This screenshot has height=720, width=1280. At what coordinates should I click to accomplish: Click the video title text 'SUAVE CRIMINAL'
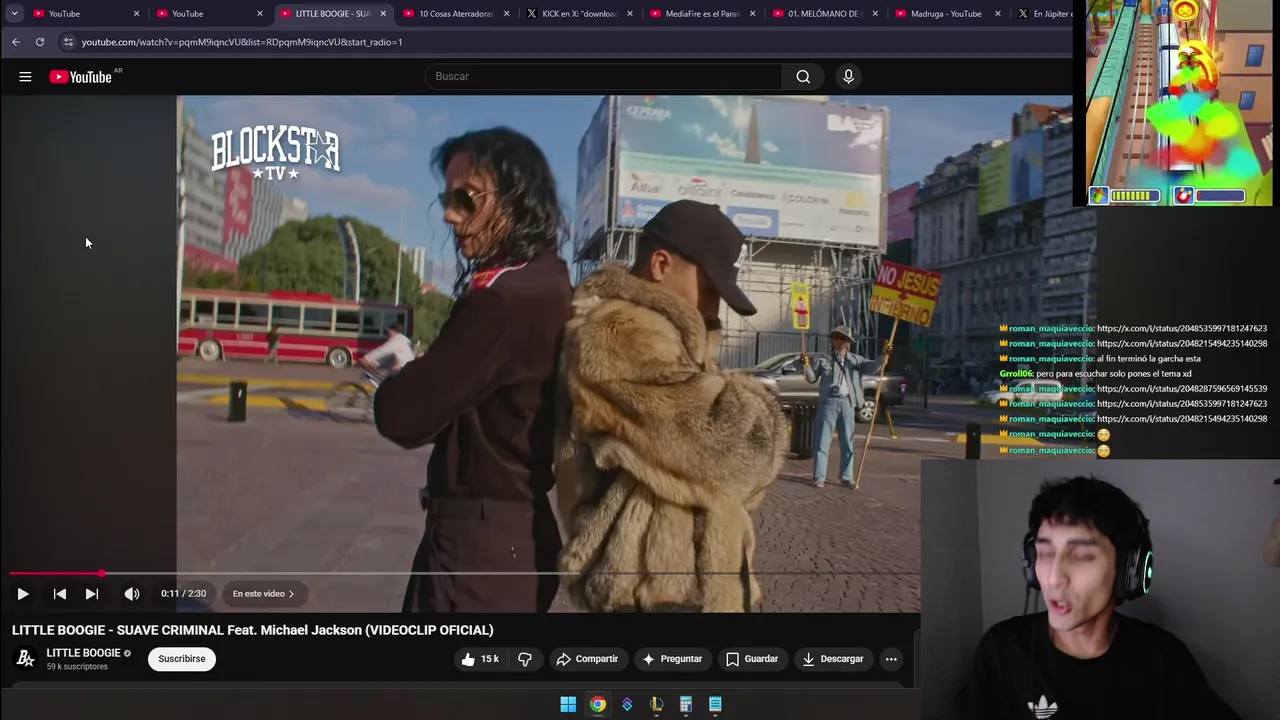click(168, 630)
